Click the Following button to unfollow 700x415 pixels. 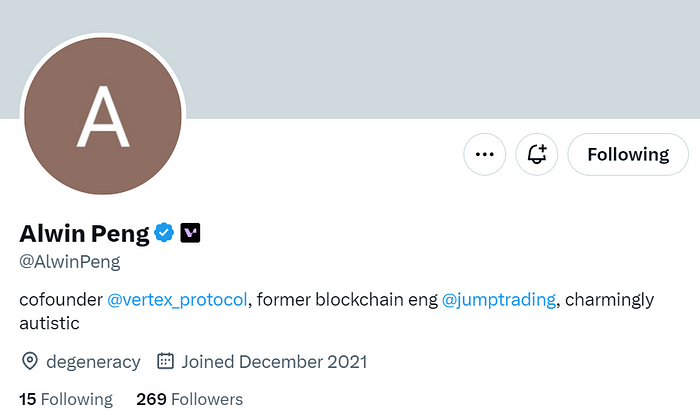point(627,154)
